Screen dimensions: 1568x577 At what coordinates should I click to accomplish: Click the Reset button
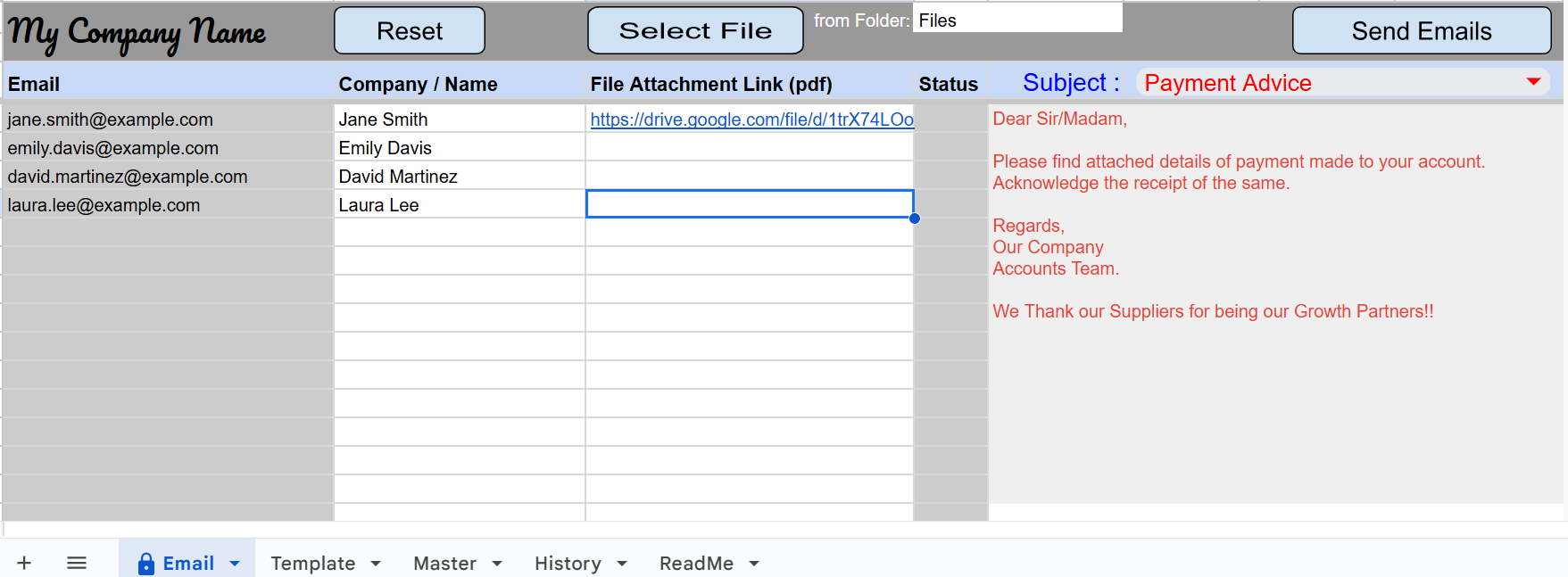(410, 30)
